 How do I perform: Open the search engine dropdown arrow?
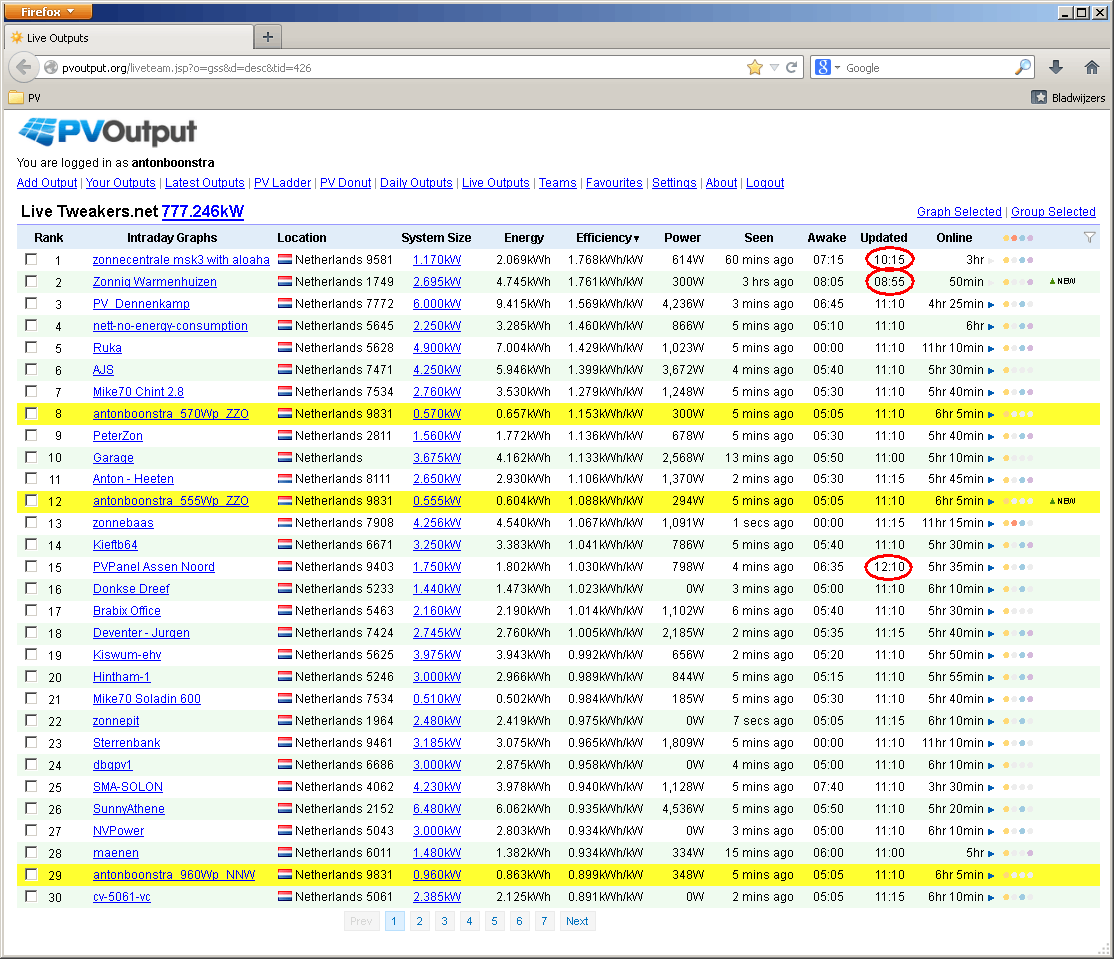[838, 68]
